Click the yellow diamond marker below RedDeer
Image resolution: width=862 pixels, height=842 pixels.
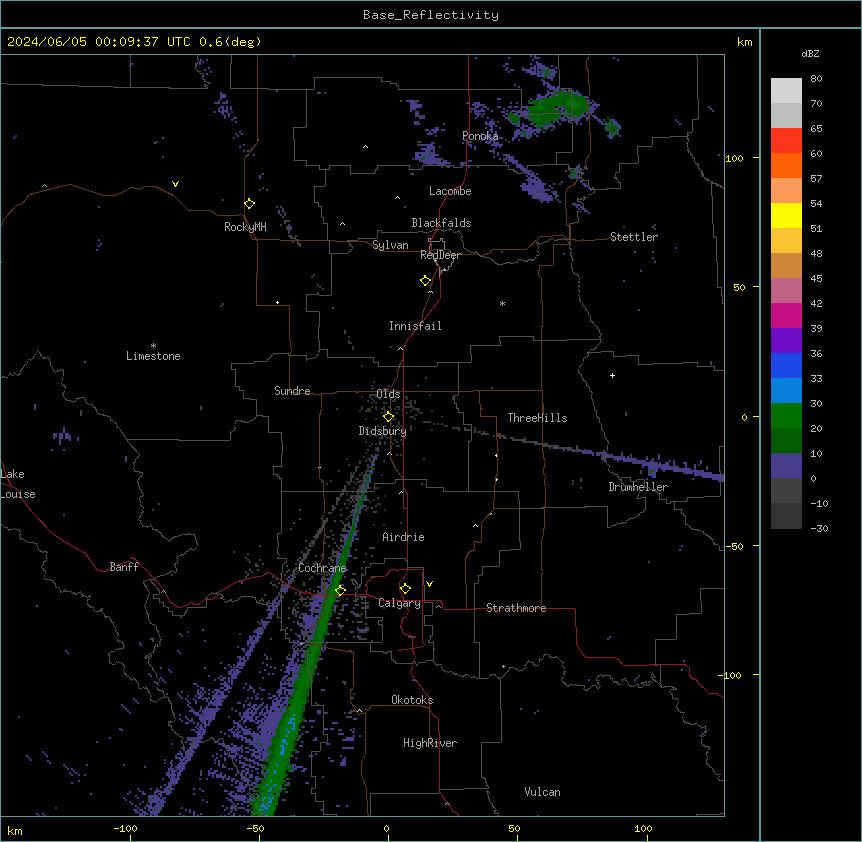tap(426, 281)
